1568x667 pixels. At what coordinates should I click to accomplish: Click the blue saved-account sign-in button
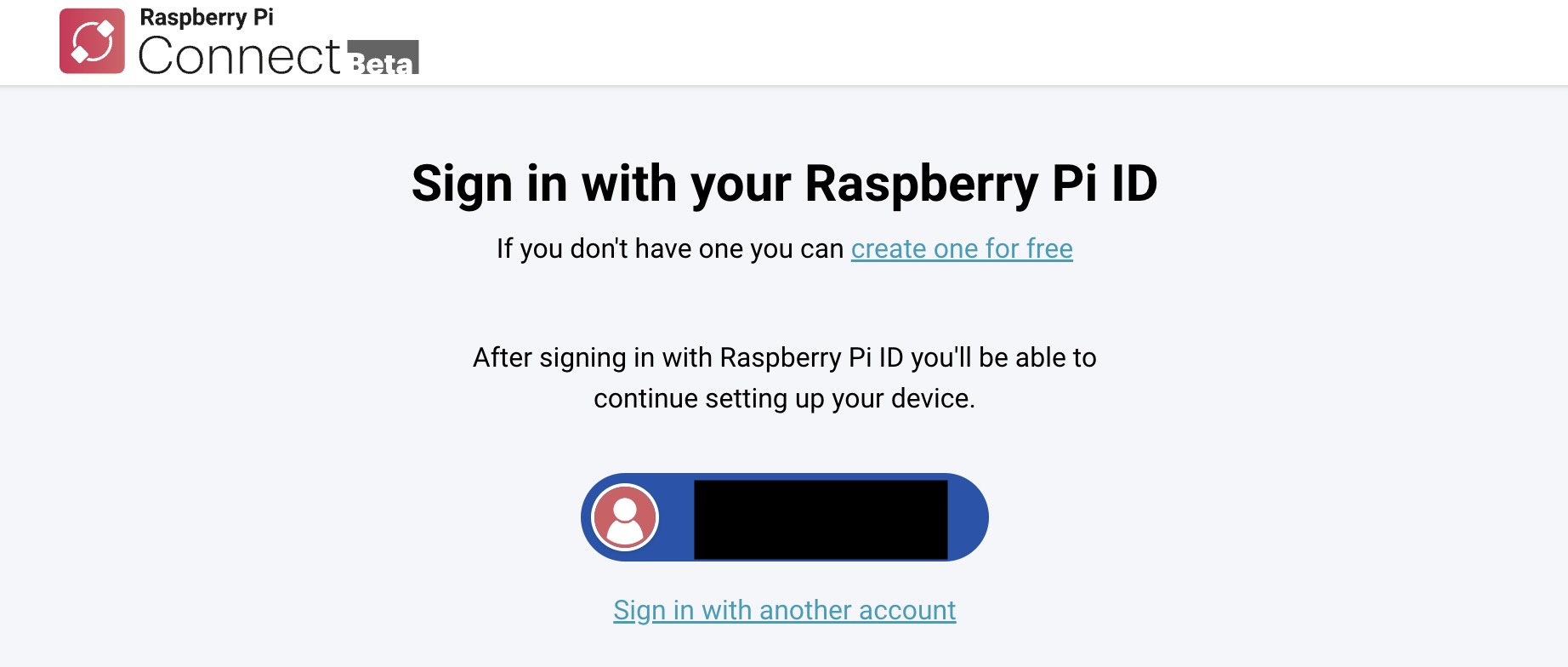tap(784, 516)
